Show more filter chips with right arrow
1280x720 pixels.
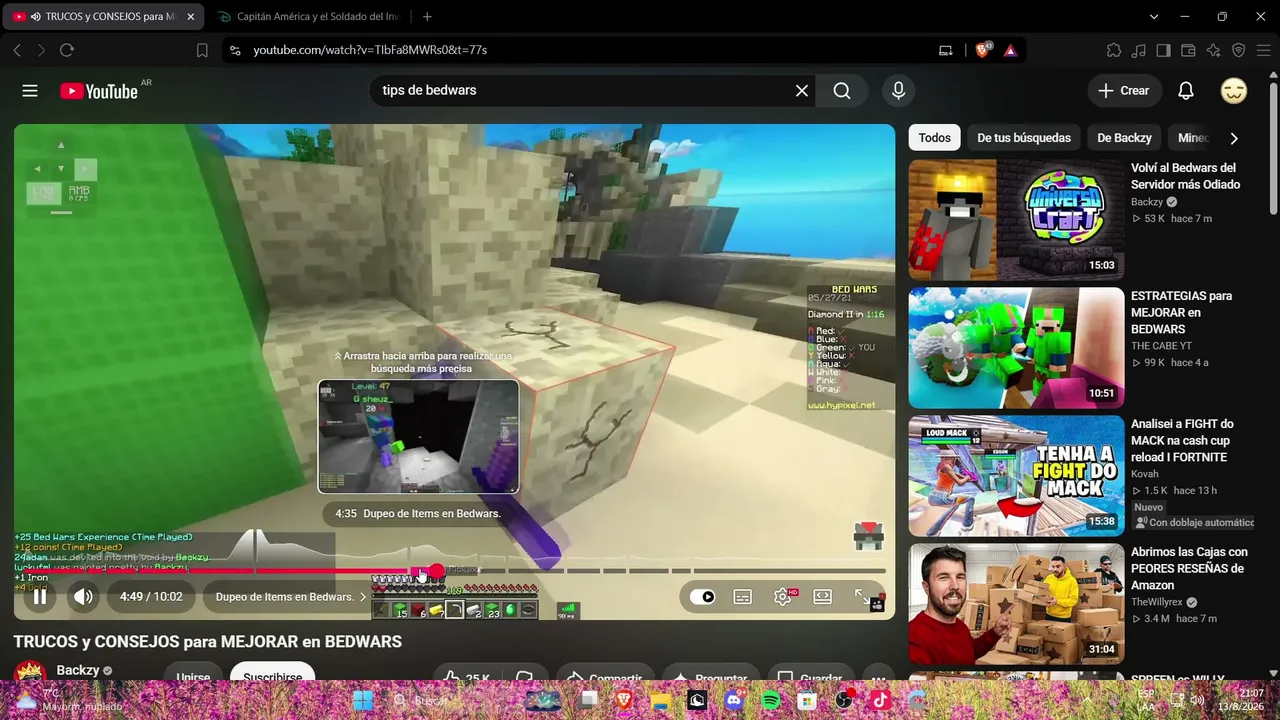point(1234,138)
